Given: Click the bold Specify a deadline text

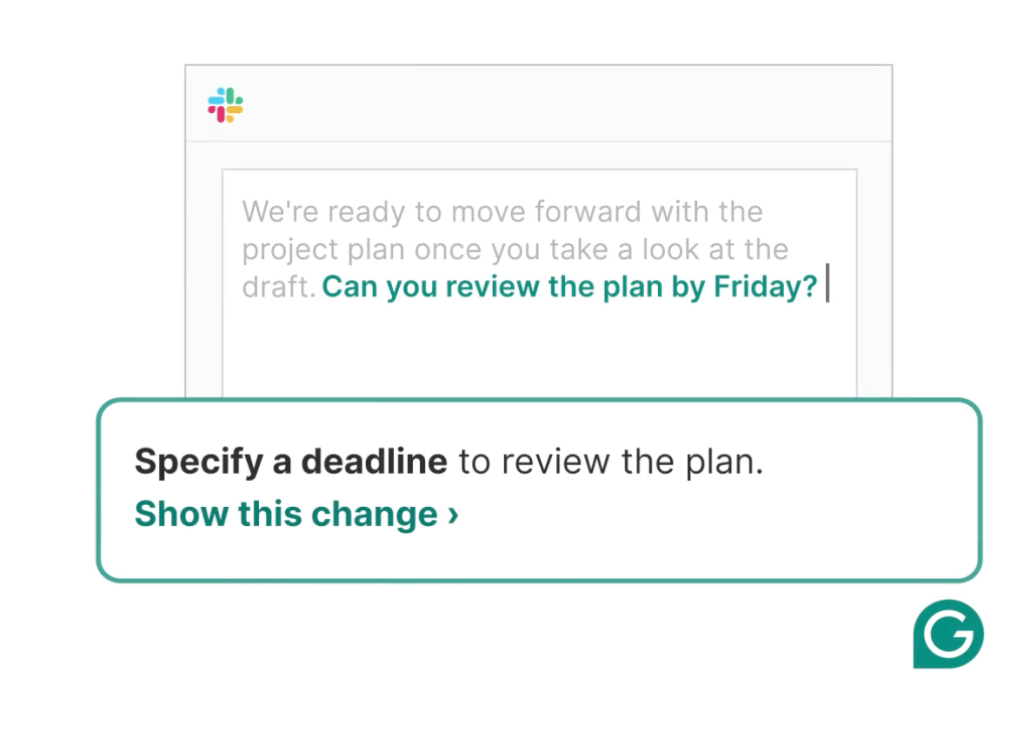Looking at the screenshot, I should [290, 462].
